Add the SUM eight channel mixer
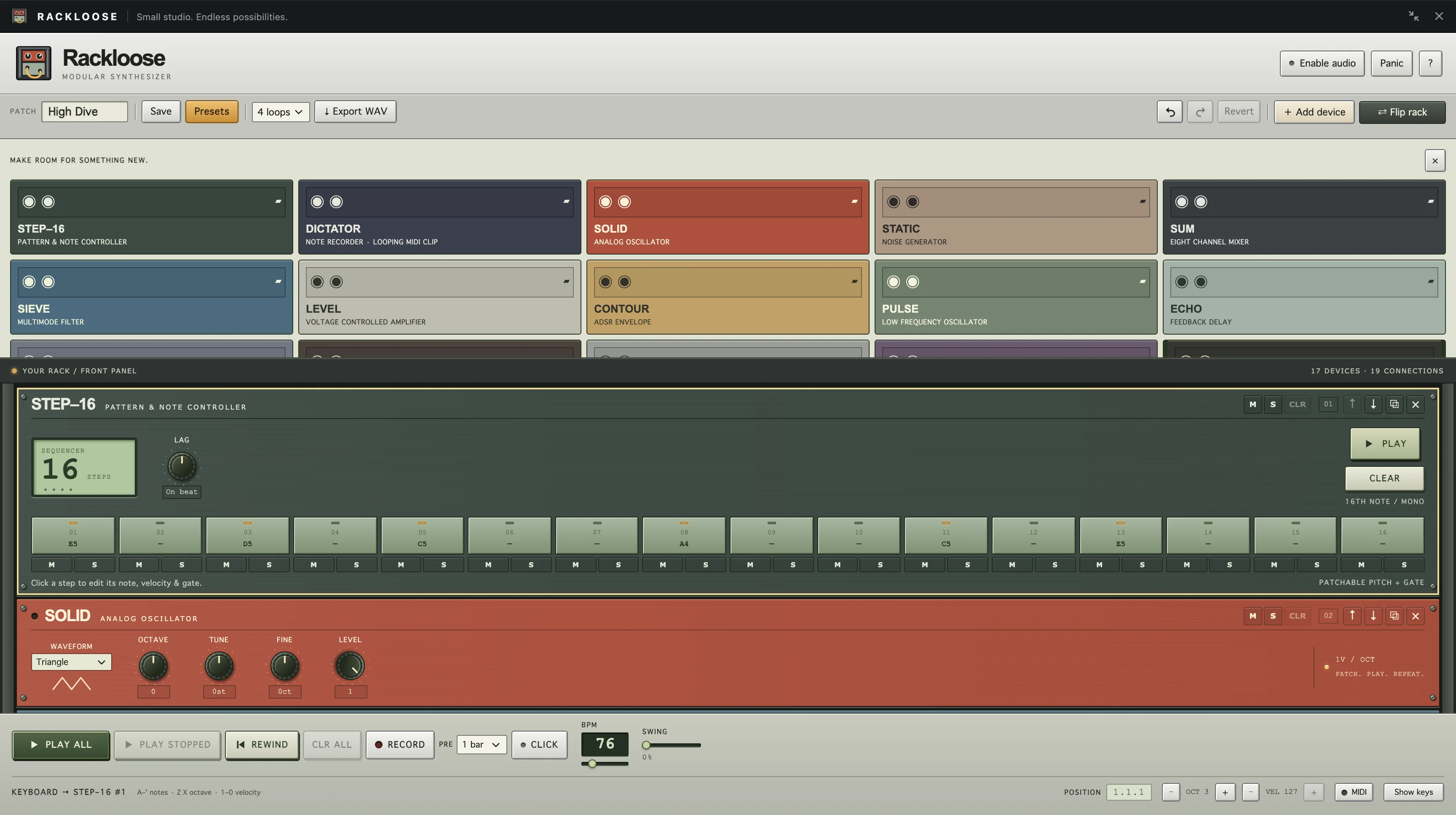Viewport: 1456px width, 815px height. [x=1304, y=217]
